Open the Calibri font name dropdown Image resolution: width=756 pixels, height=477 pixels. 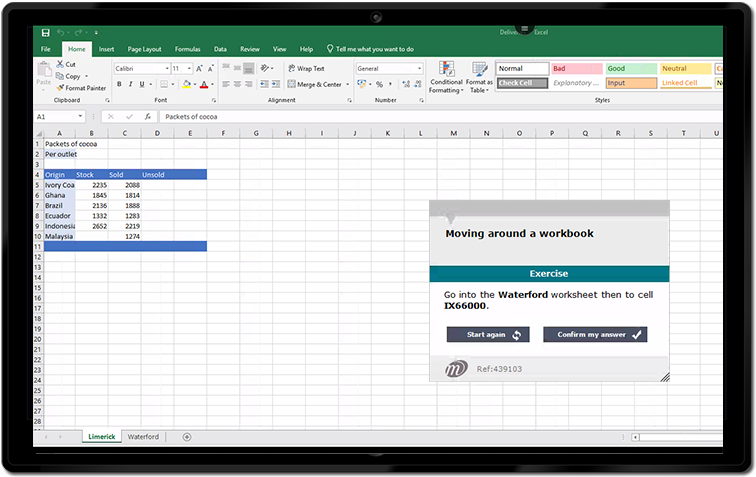165,69
